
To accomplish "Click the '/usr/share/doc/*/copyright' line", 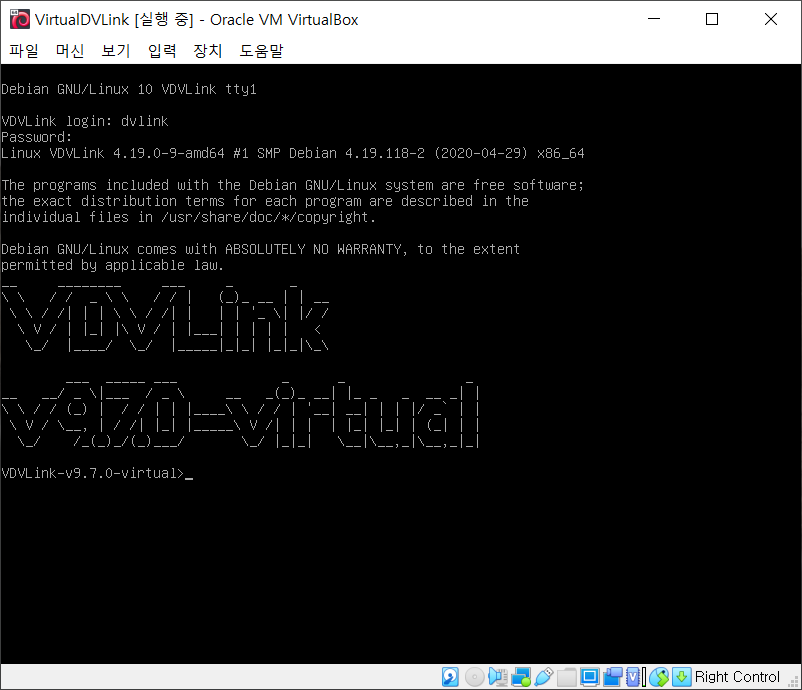I will point(188,217).
